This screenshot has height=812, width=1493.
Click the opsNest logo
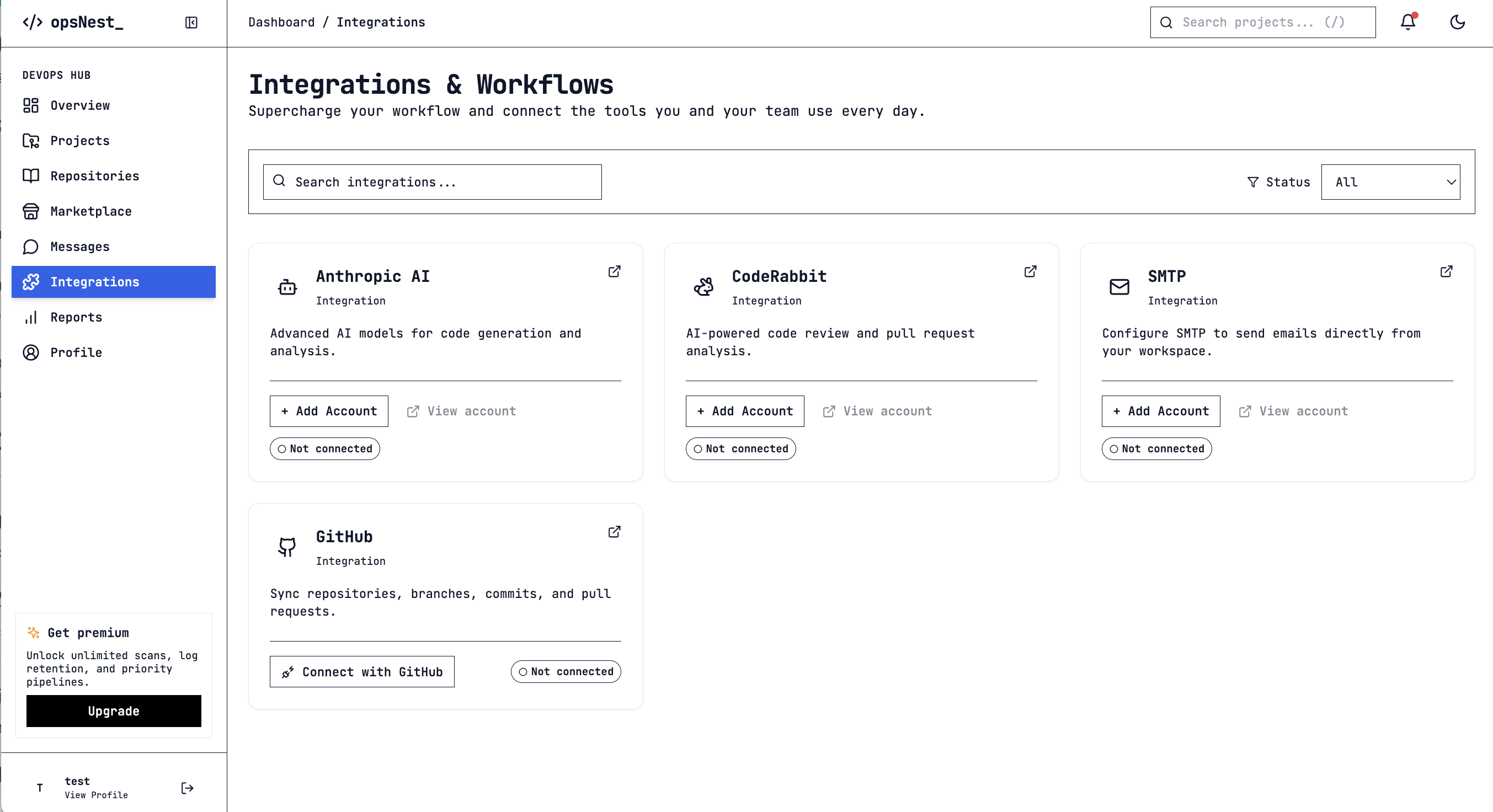73,23
